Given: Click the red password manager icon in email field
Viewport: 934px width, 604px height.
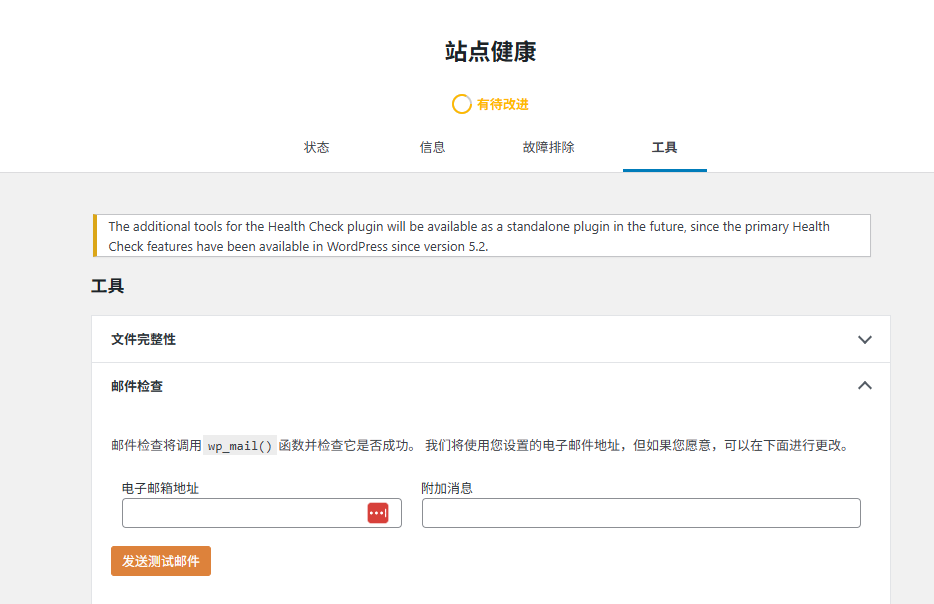Looking at the screenshot, I should click(377, 513).
